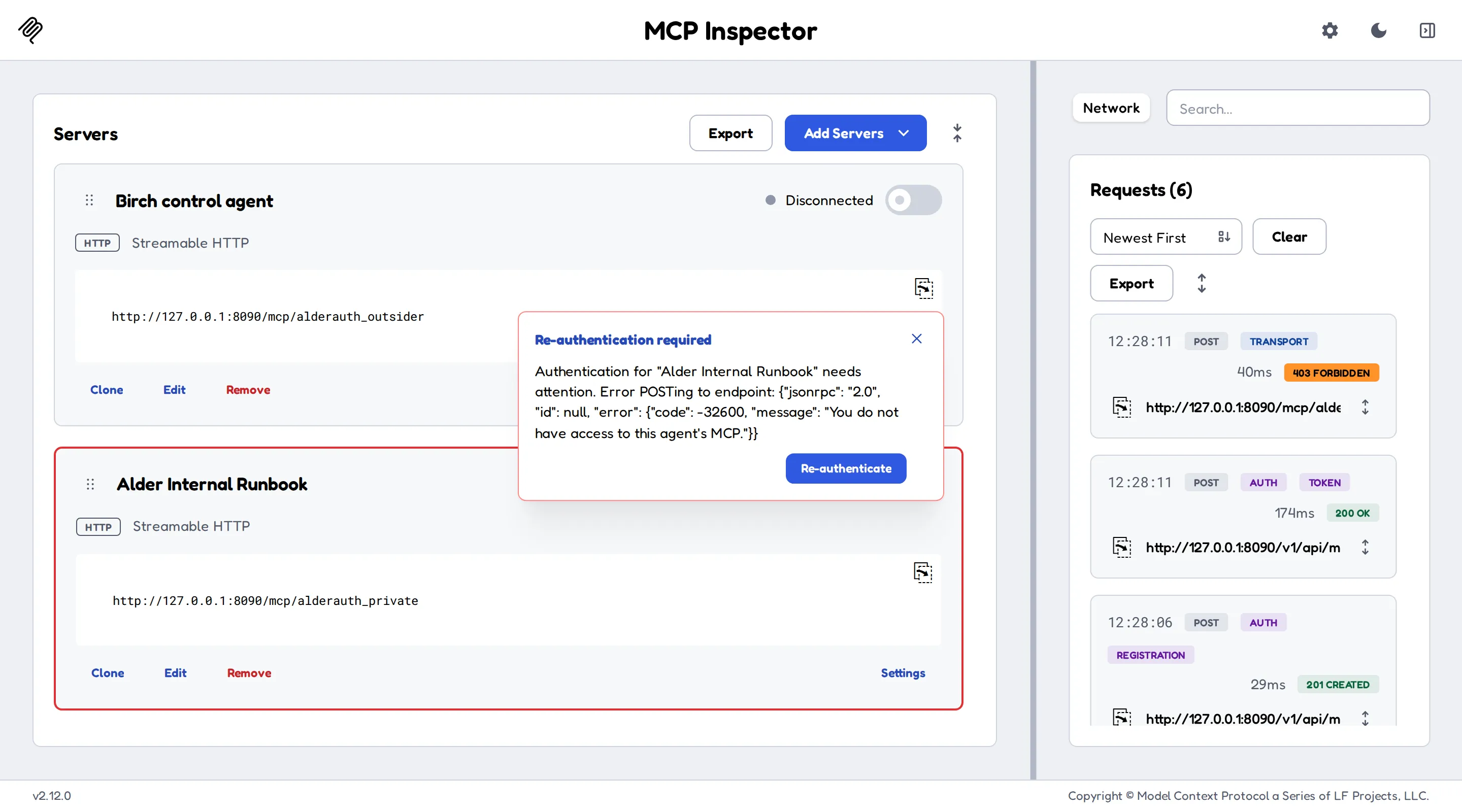
Task: Click the 40ms duration value
Action: 1254,372
